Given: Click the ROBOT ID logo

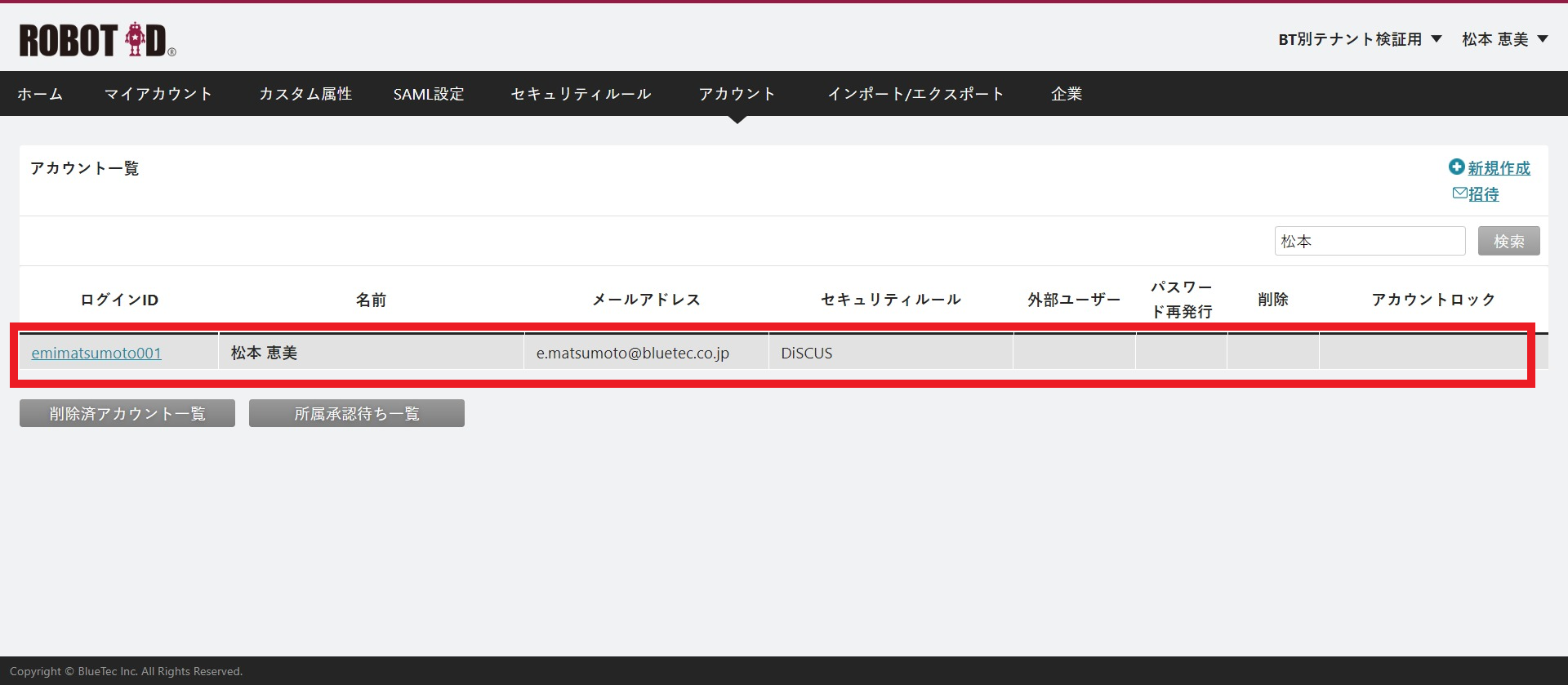Looking at the screenshot, I should [x=97, y=40].
